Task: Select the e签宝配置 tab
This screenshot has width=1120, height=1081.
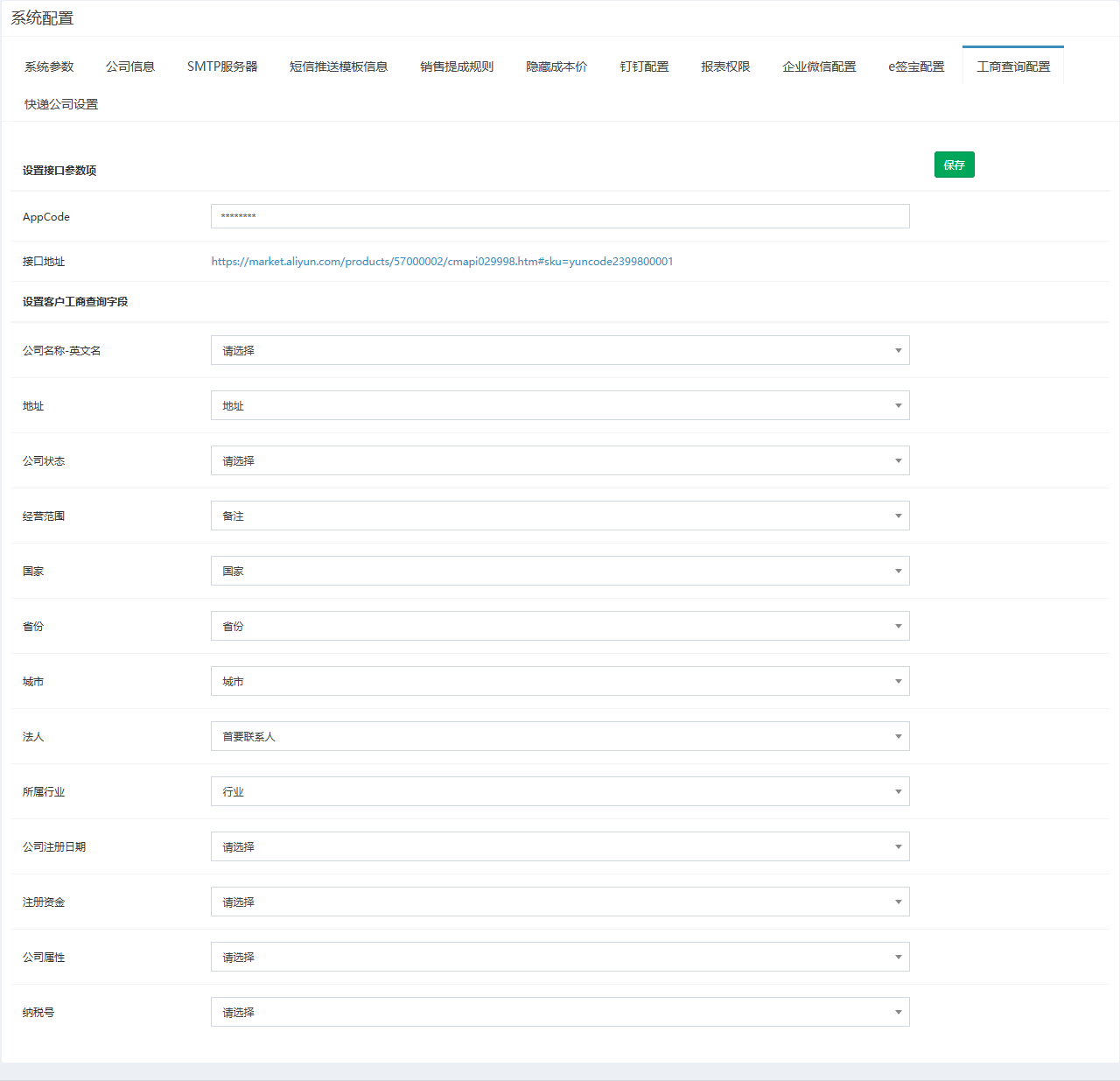Action: (916, 67)
